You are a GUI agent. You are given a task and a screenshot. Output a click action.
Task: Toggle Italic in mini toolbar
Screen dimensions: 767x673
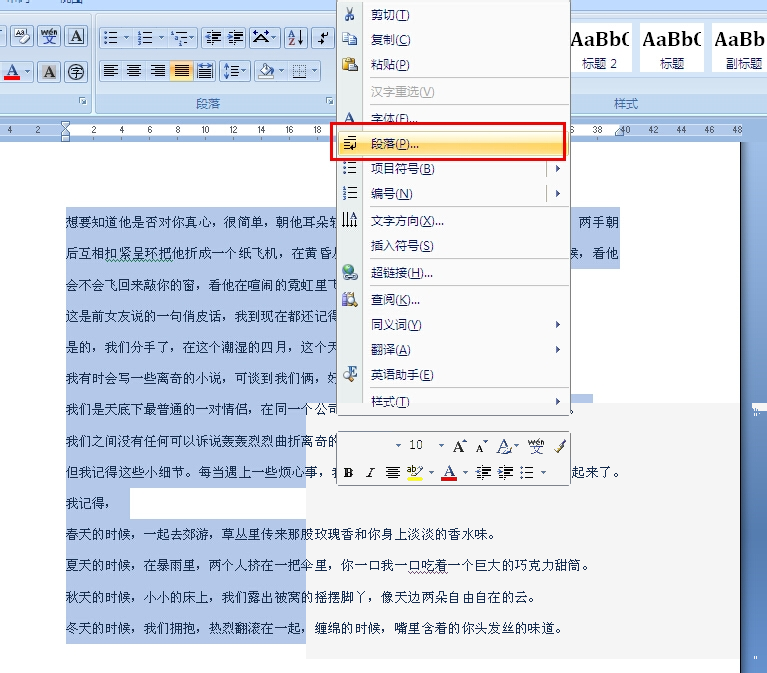[370, 472]
